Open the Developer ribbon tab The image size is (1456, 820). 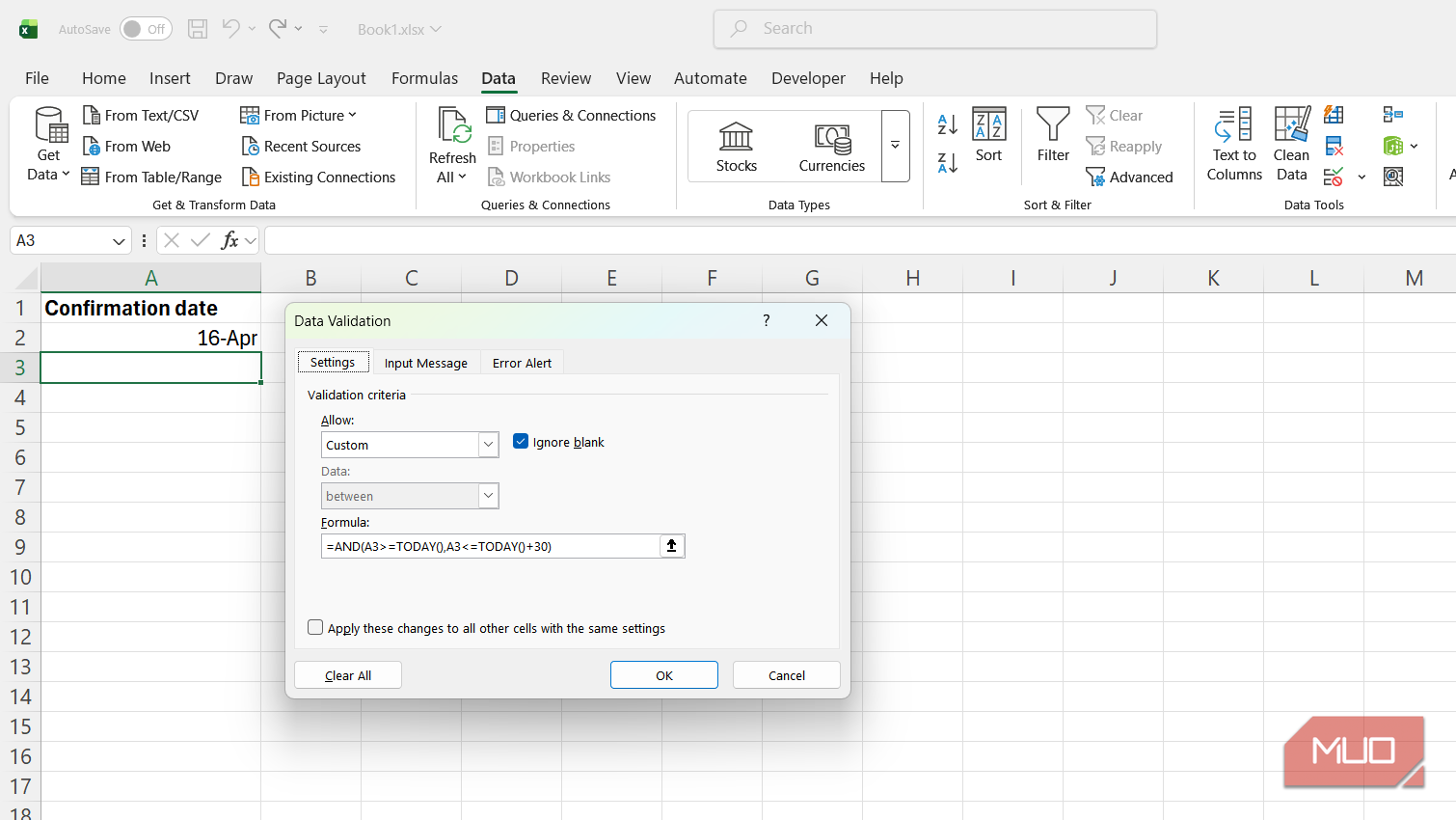[808, 78]
